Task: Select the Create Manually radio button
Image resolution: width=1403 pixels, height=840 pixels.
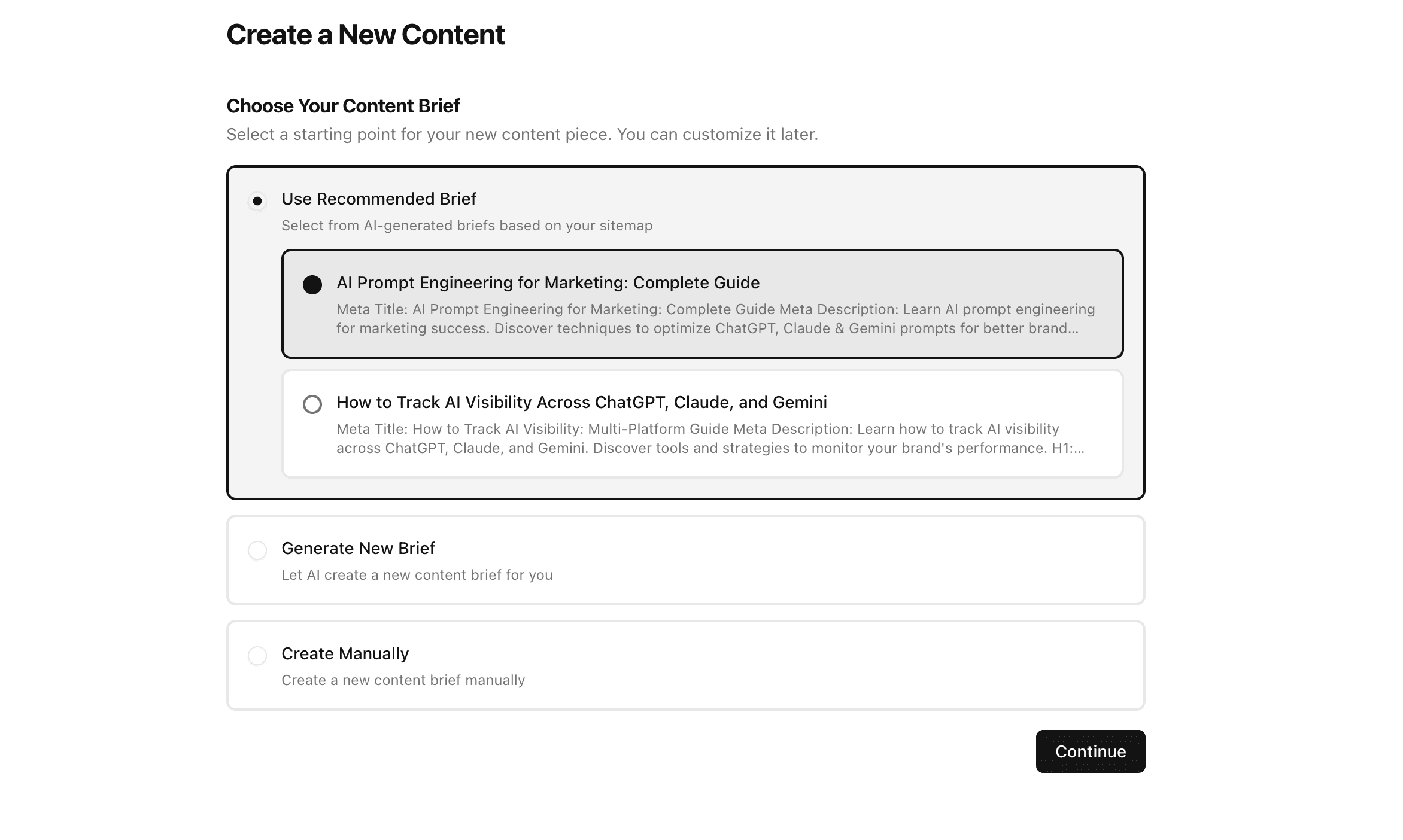Action: coord(257,656)
